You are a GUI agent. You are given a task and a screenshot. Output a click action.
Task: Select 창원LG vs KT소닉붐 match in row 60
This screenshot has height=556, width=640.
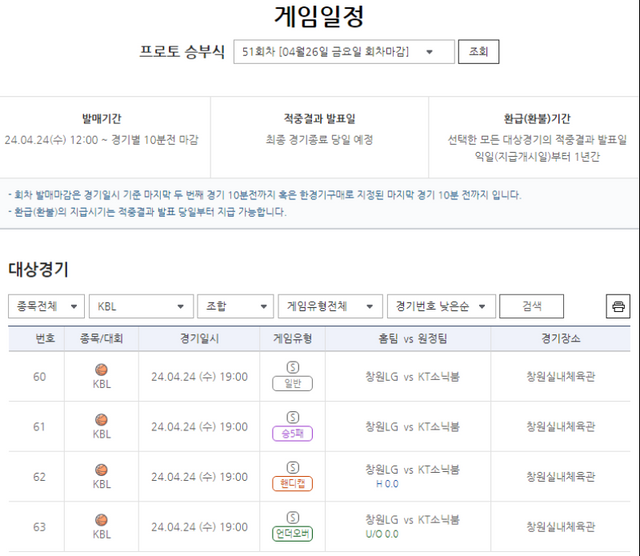pos(412,377)
